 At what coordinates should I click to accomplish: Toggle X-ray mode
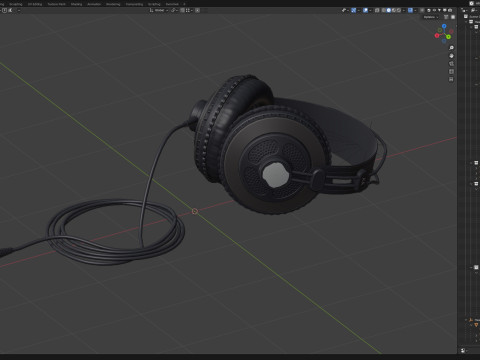click(377, 10)
